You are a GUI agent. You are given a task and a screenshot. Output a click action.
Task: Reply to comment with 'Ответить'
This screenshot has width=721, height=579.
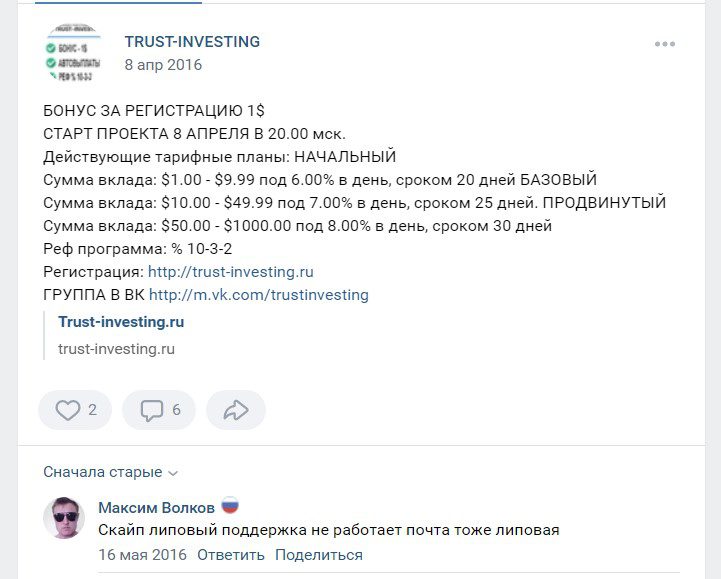[231, 554]
